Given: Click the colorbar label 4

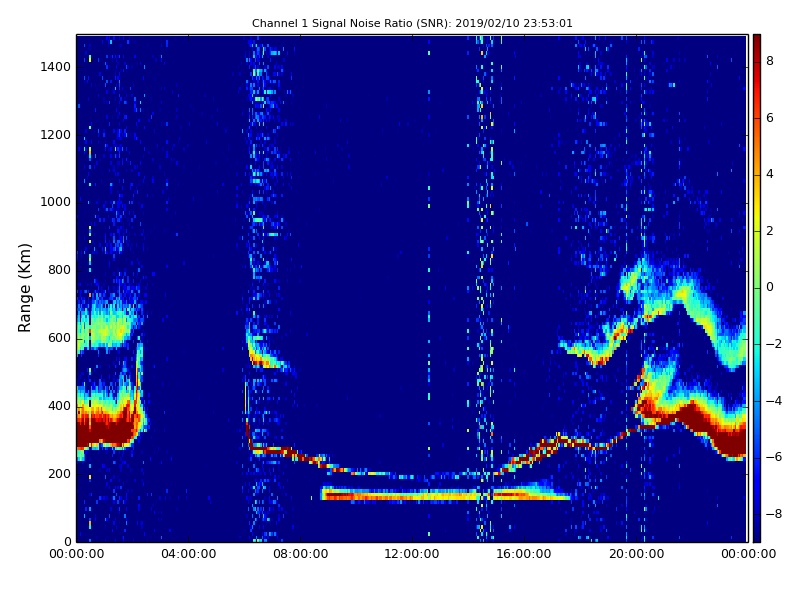Looking at the screenshot, I should point(770,174).
